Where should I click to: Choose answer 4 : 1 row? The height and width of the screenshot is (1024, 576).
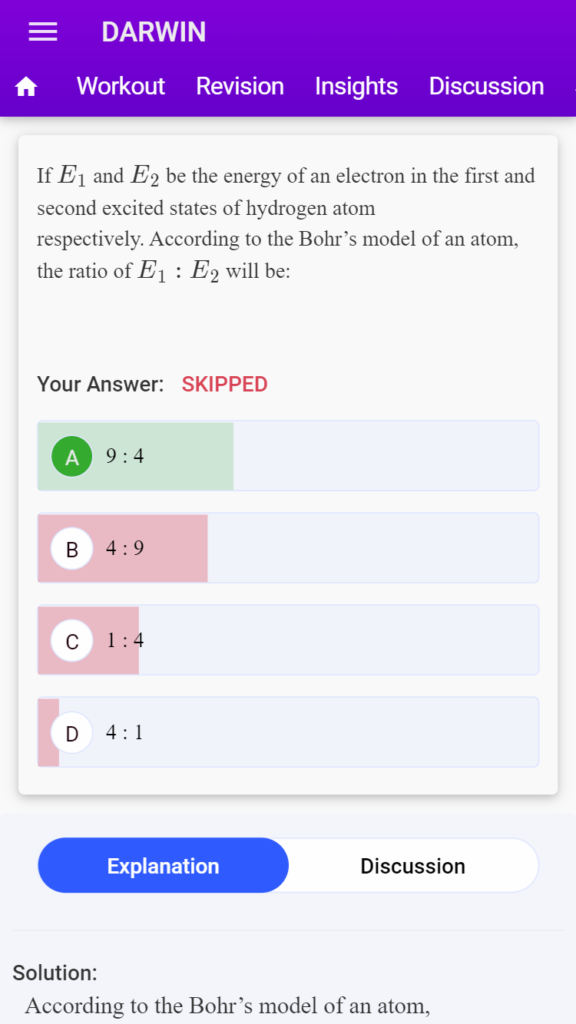(288, 732)
